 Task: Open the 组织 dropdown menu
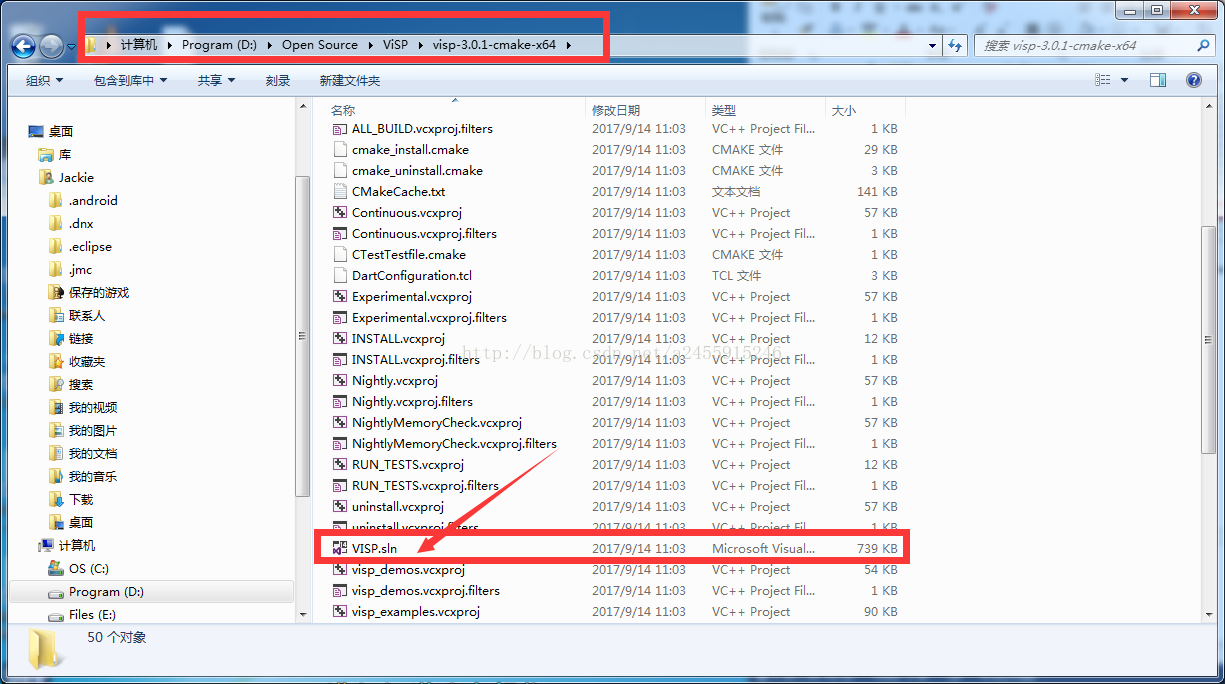click(x=44, y=80)
